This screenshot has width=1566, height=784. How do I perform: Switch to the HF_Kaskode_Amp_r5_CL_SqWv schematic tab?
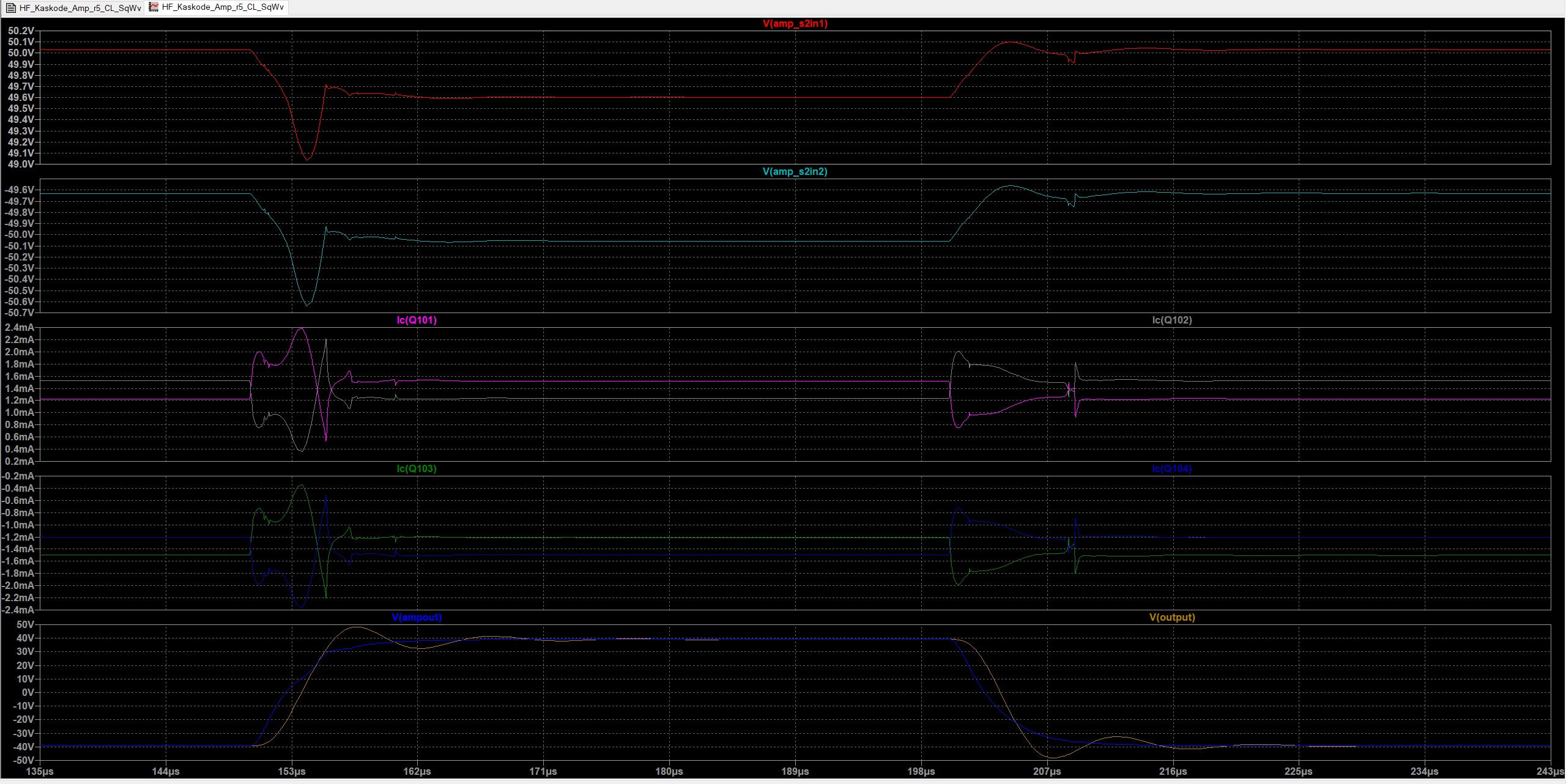tap(73, 7)
